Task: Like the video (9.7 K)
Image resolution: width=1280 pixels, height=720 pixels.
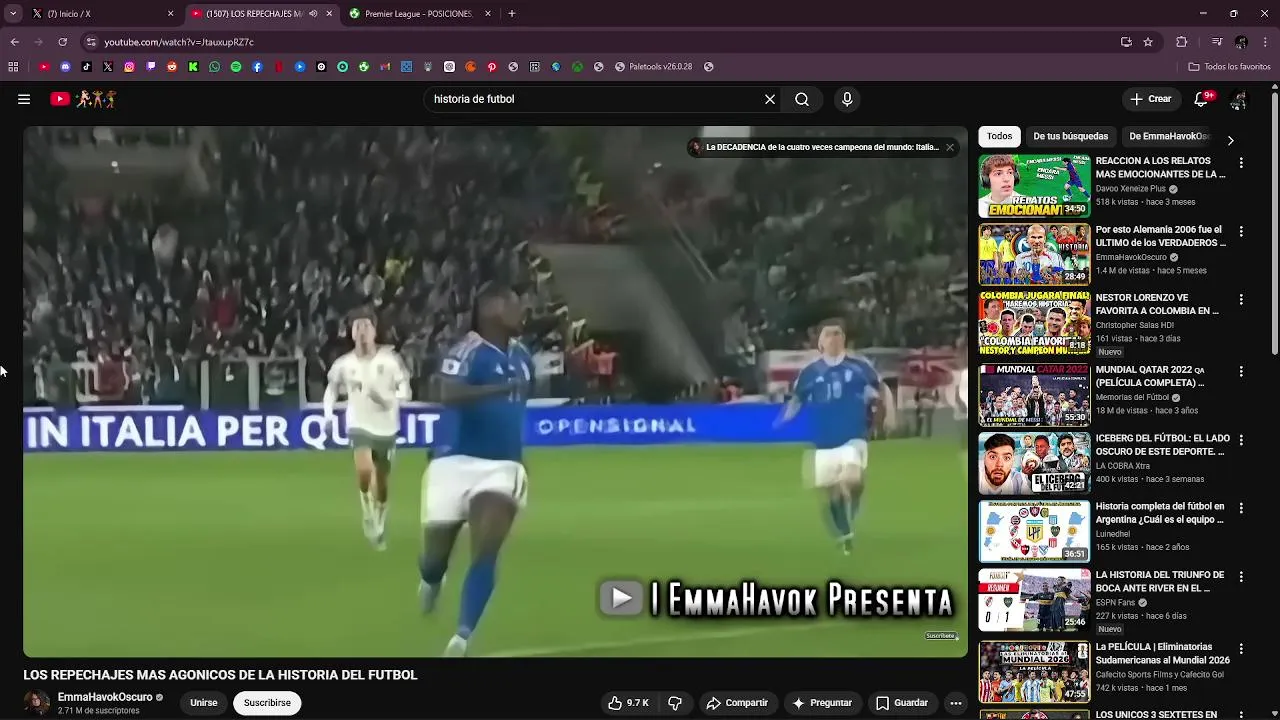Action: point(628,703)
